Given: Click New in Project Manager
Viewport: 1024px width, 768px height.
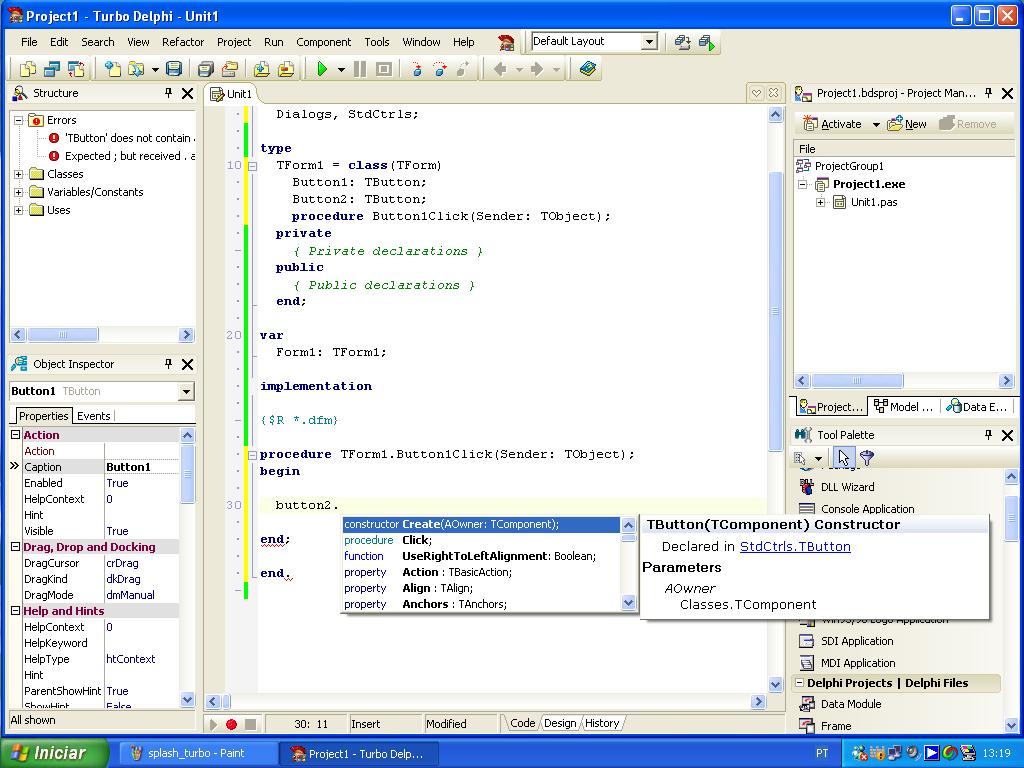Looking at the screenshot, I should 907,124.
